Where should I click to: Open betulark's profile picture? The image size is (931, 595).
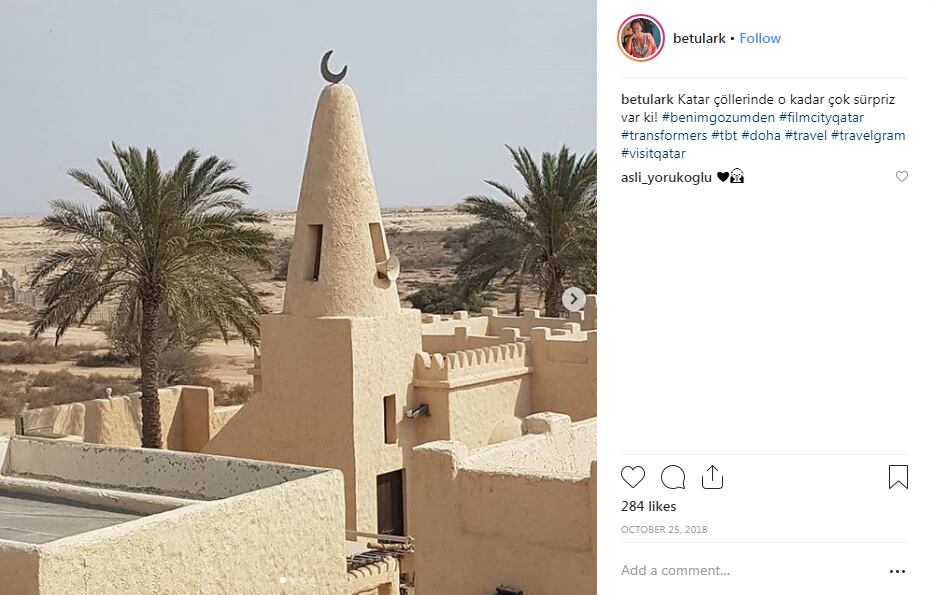pyautogui.click(x=641, y=38)
